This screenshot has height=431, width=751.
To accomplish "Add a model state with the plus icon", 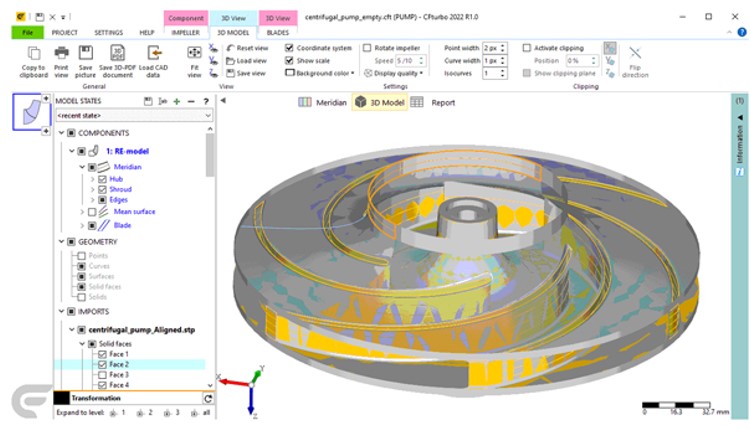I will tap(176, 101).
